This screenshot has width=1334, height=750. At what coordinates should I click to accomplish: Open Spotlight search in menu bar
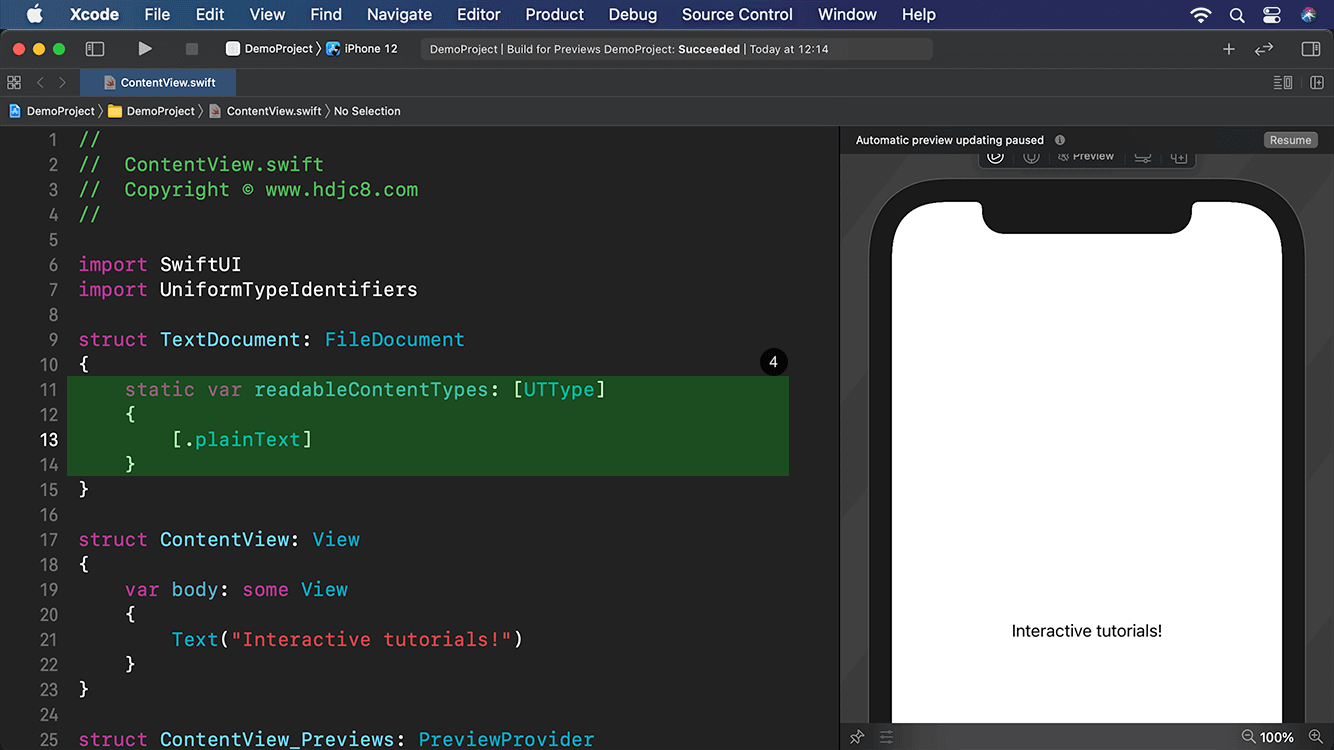tap(1237, 15)
